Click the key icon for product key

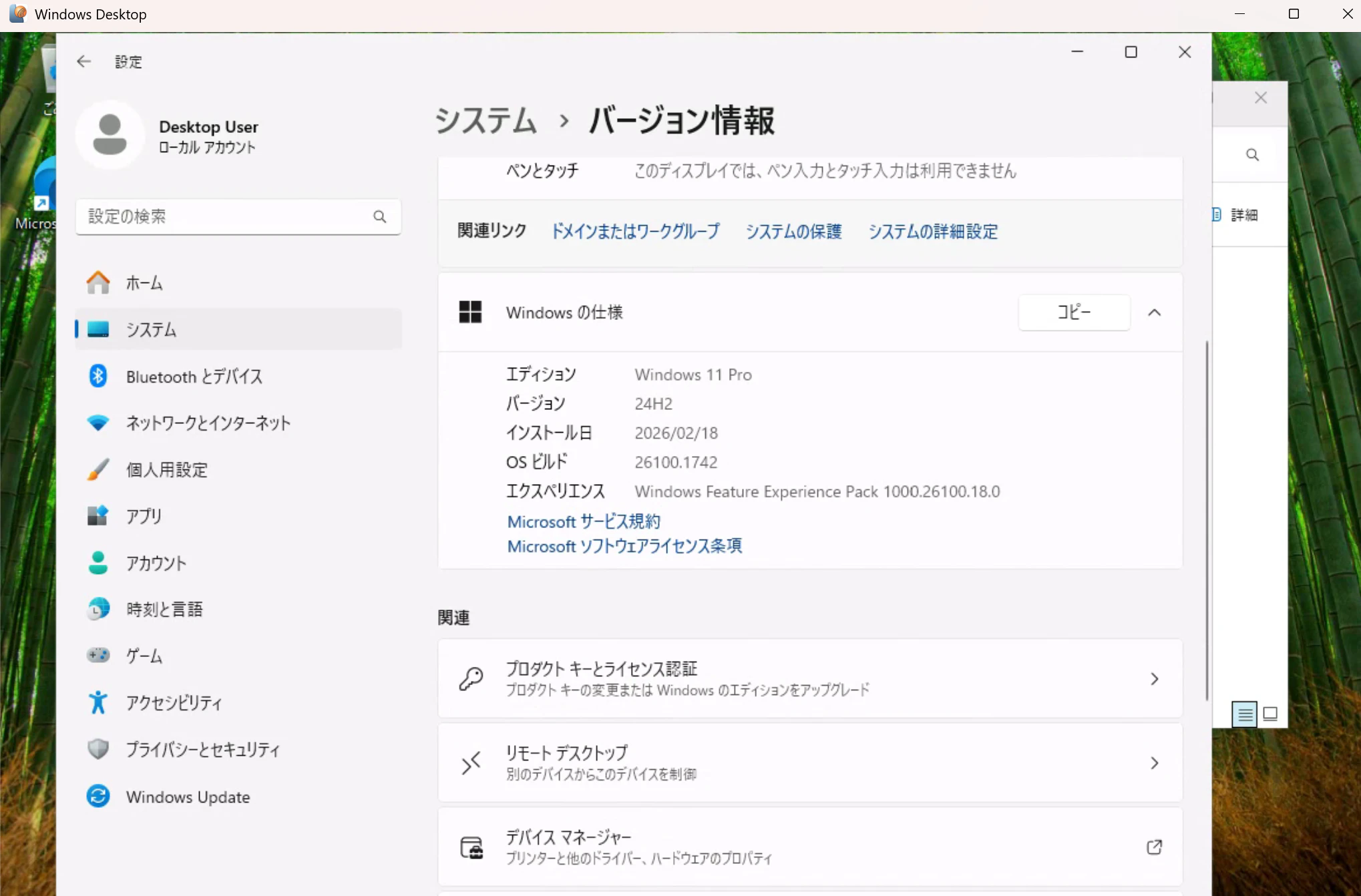[471, 678]
